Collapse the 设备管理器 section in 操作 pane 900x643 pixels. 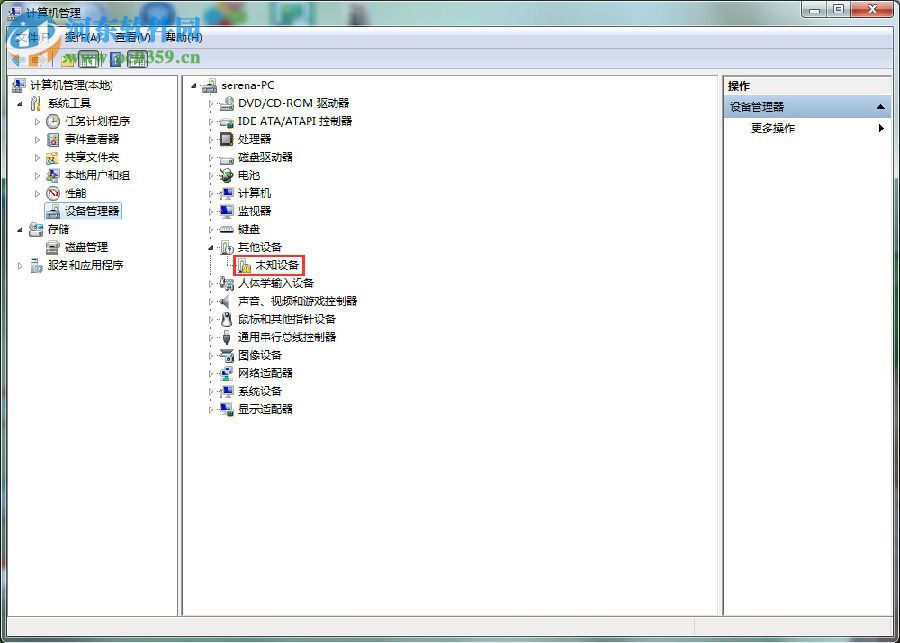coord(880,107)
